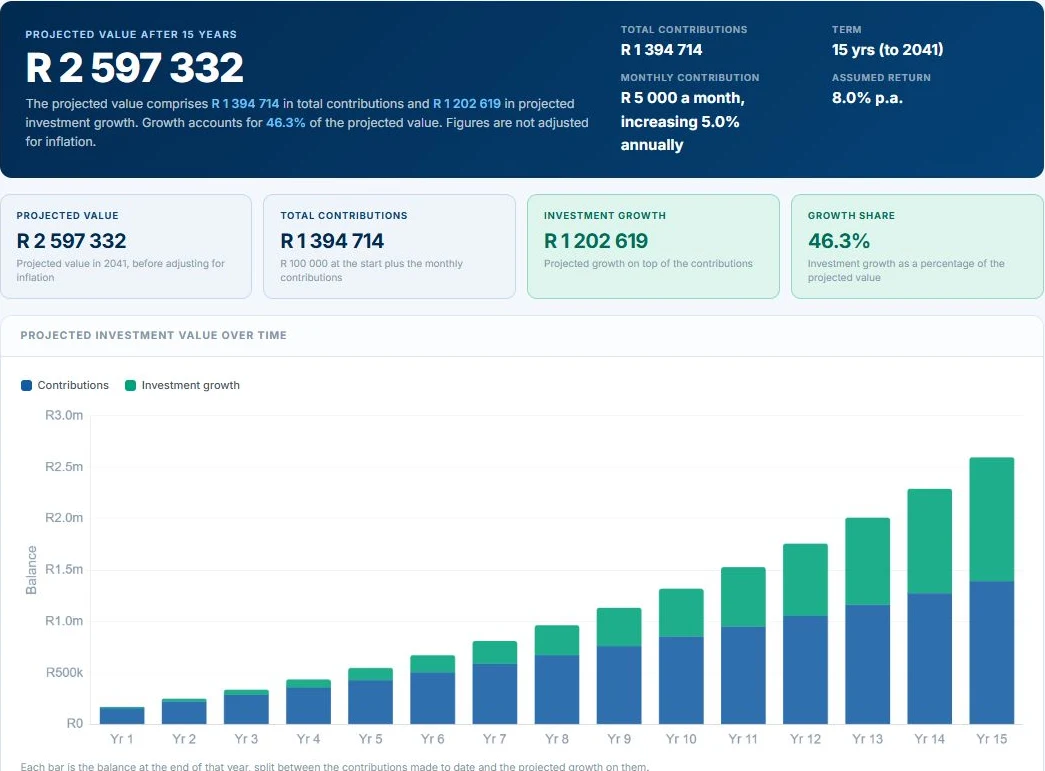Open the Projected Value summary card
1045x771 pixels.
click(126, 247)
